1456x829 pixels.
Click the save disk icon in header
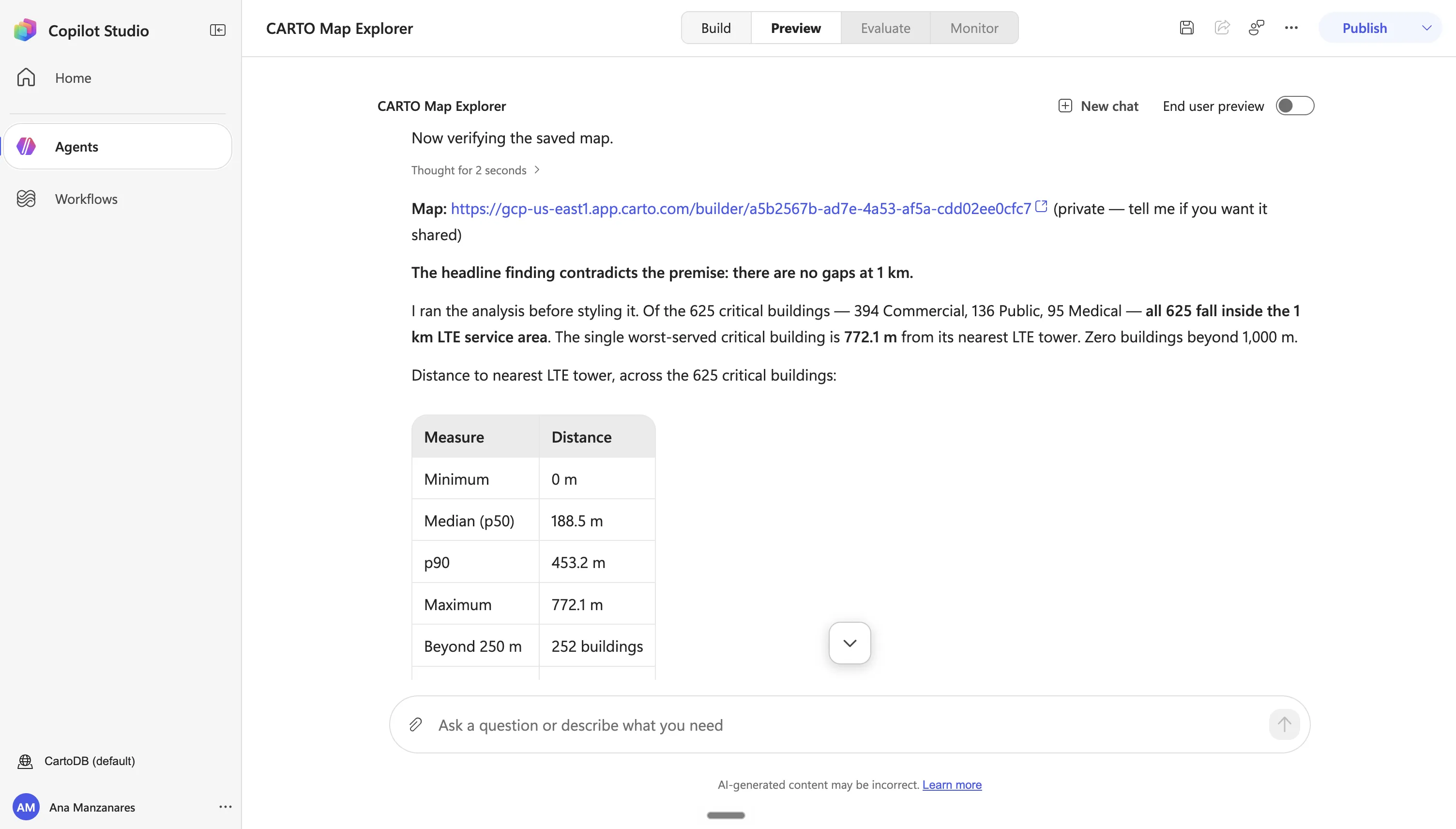(1187, 28)
